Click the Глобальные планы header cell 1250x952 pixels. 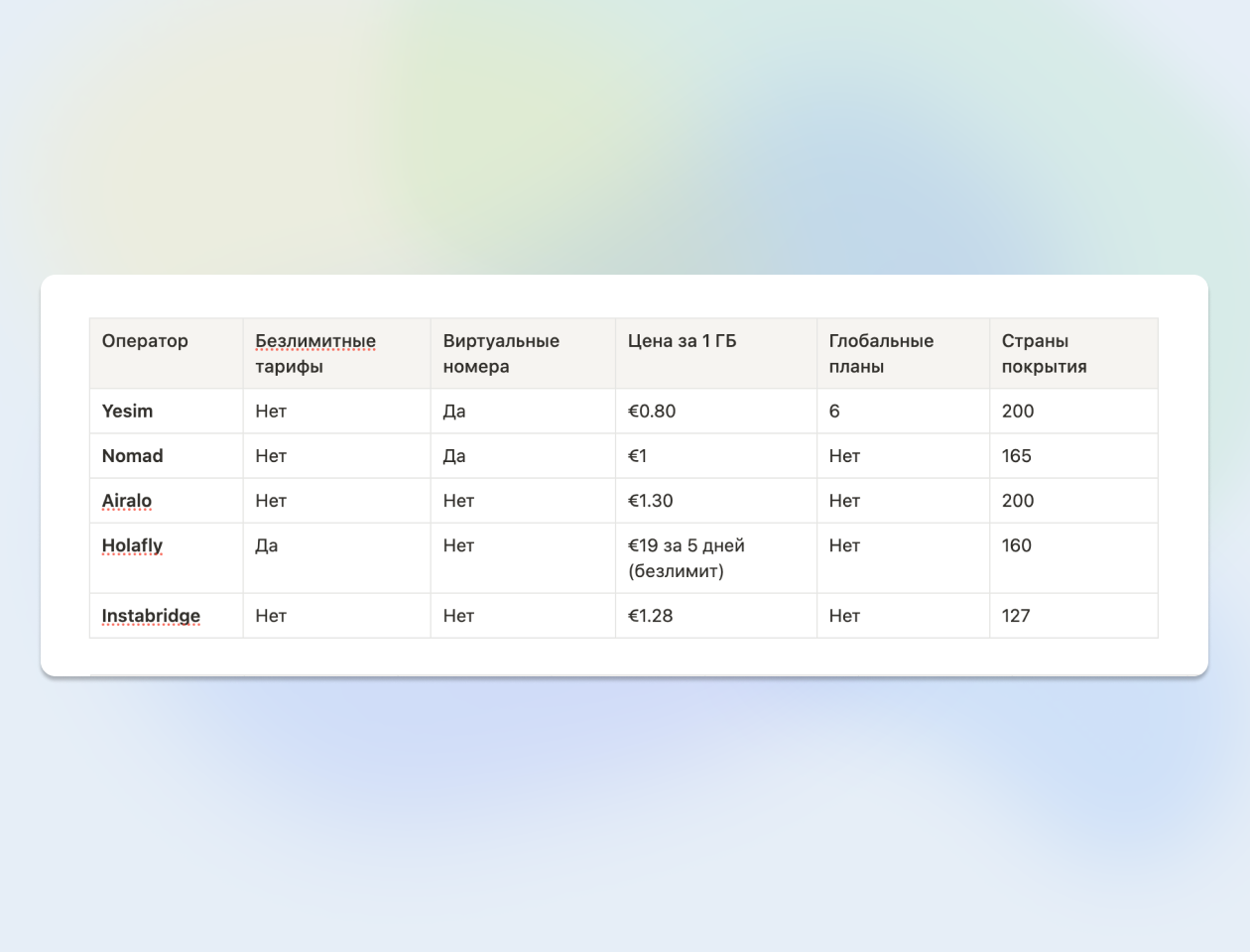[904, 353]
